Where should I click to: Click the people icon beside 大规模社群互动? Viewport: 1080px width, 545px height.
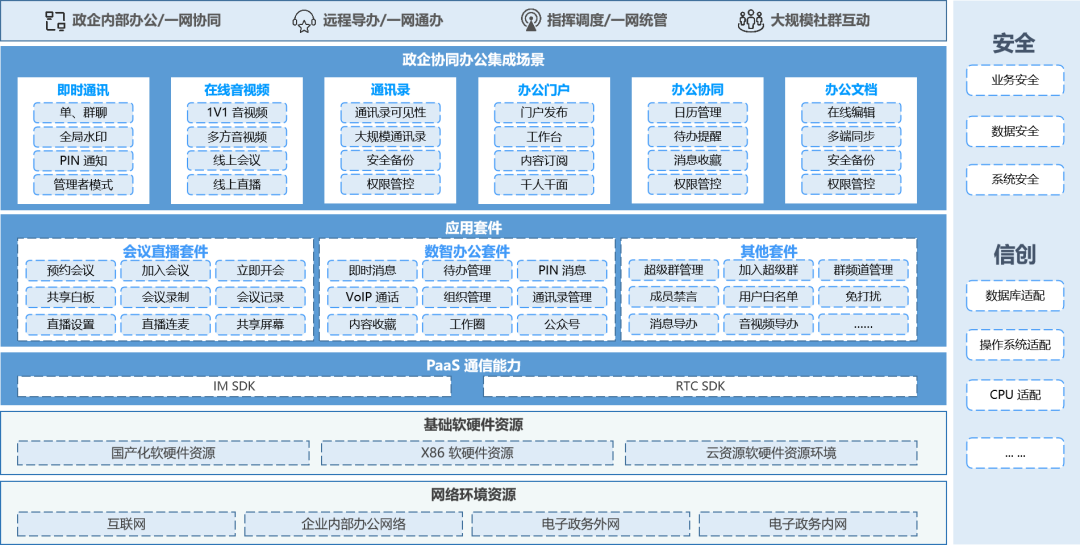tap(751, 20)
